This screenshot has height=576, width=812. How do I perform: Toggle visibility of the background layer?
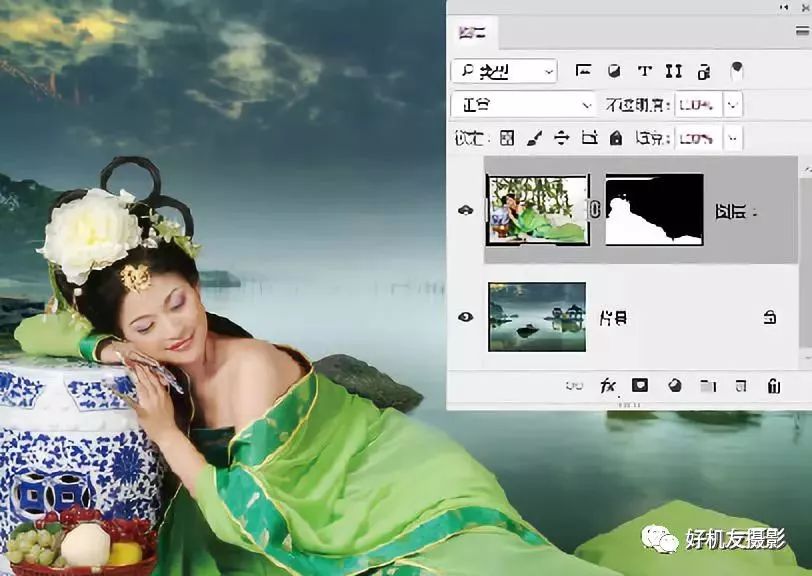point(465,317)
